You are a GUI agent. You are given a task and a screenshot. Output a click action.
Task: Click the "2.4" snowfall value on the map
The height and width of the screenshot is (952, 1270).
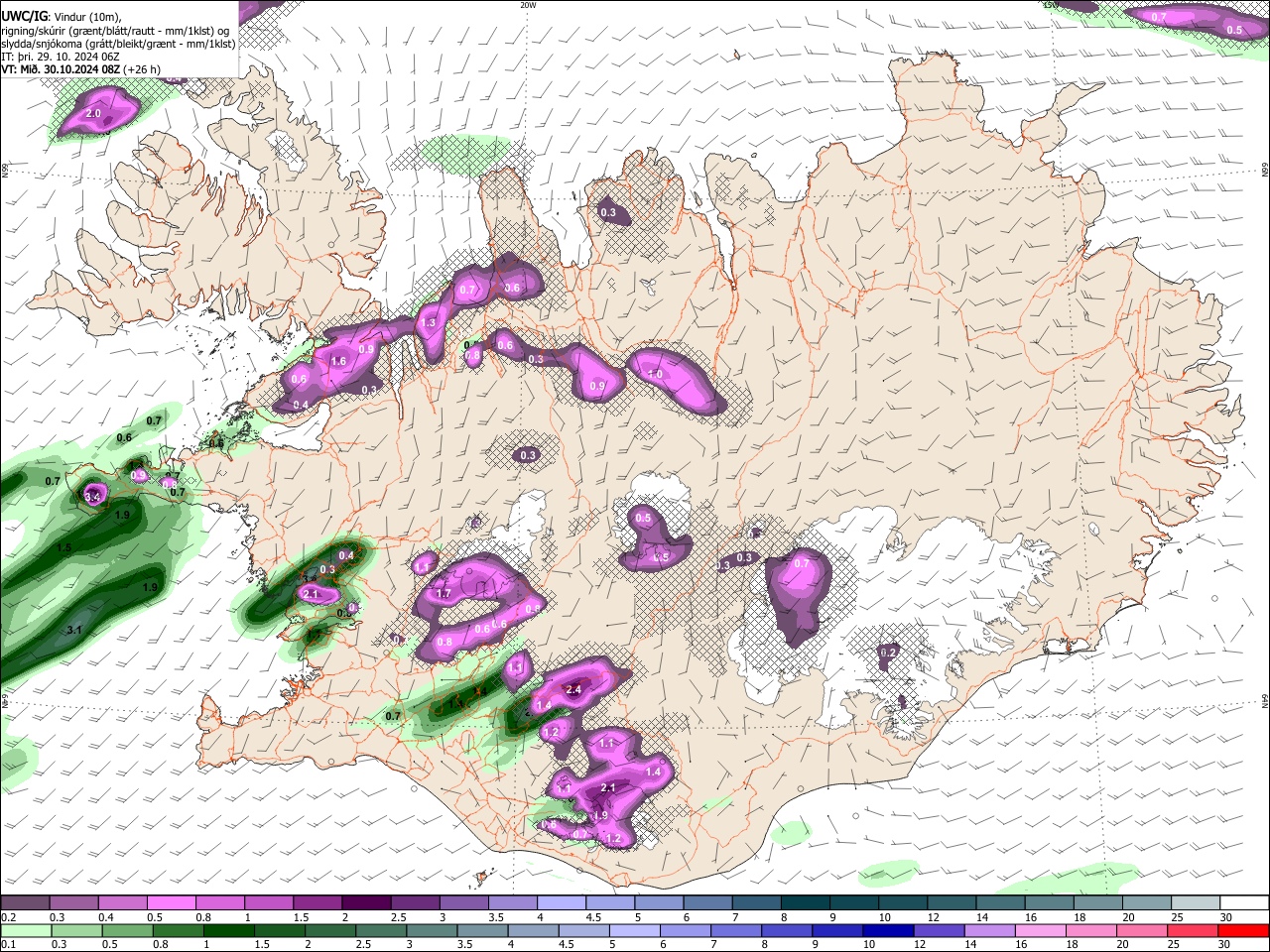572,689
